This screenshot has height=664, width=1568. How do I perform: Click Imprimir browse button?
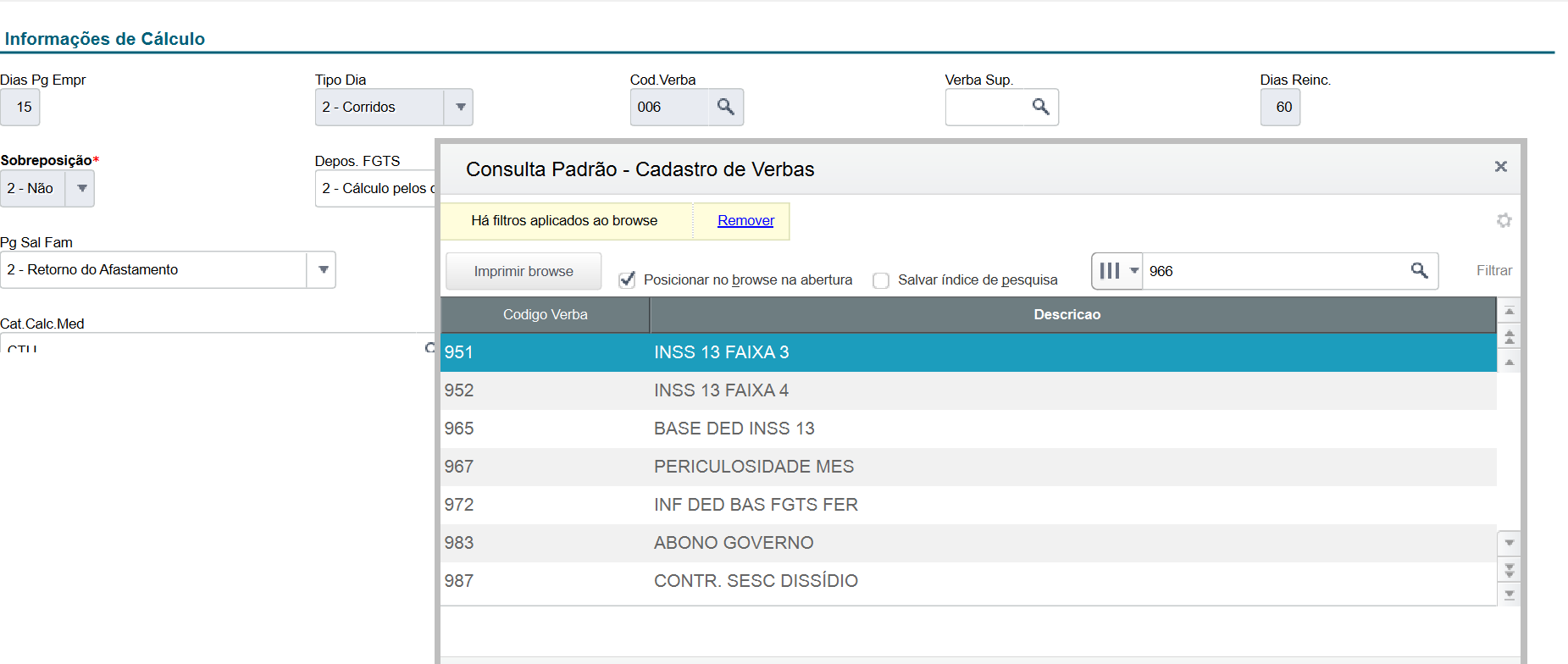pyautogui.click(x=524, y=271)
